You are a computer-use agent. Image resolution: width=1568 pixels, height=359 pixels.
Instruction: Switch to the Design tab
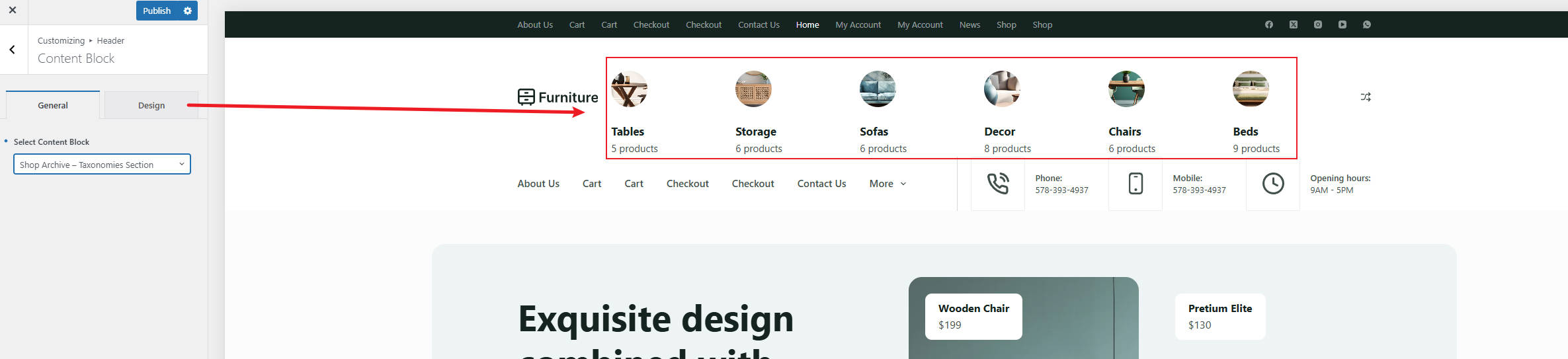coord(151,105)
